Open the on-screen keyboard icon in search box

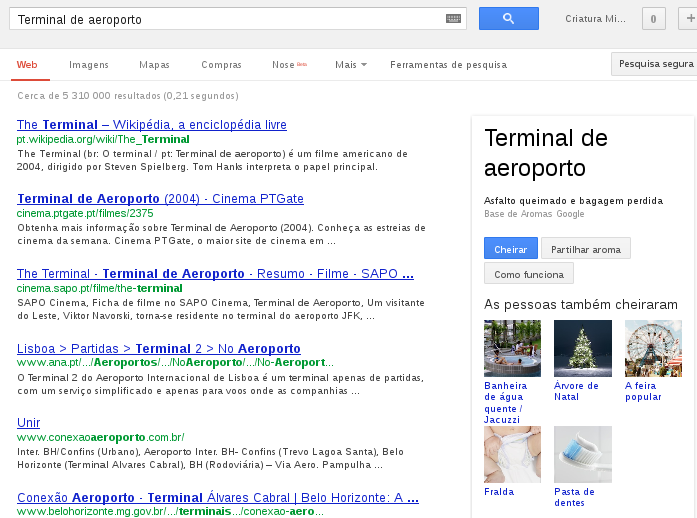click(453, 19)
